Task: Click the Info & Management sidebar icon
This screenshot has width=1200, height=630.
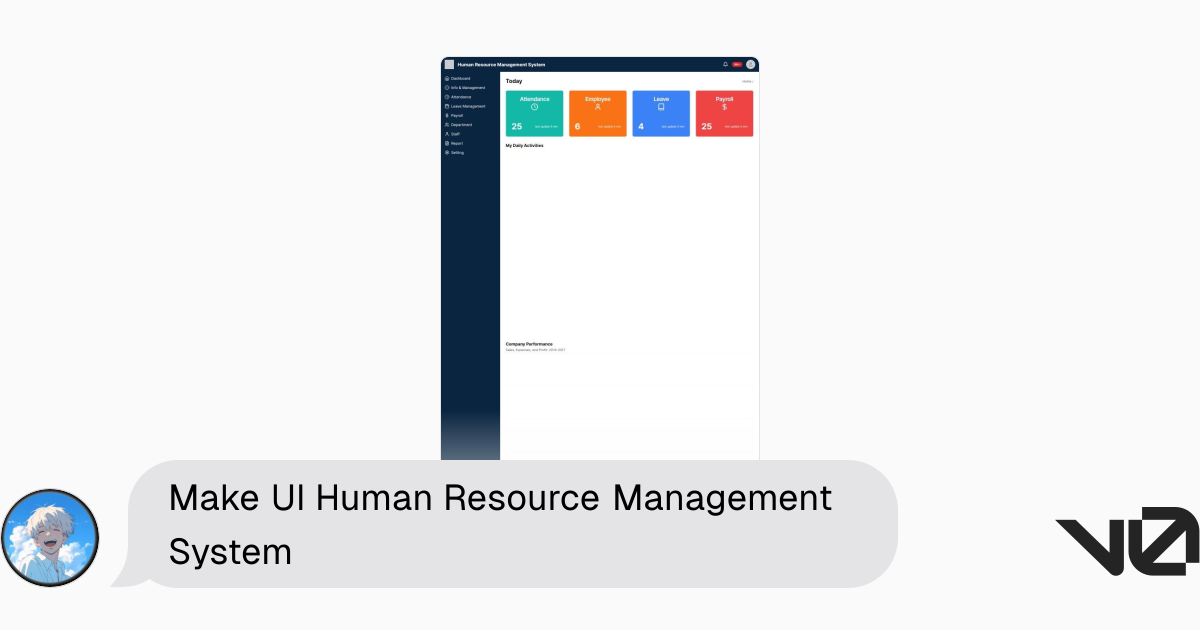Action: pos(447,87)
